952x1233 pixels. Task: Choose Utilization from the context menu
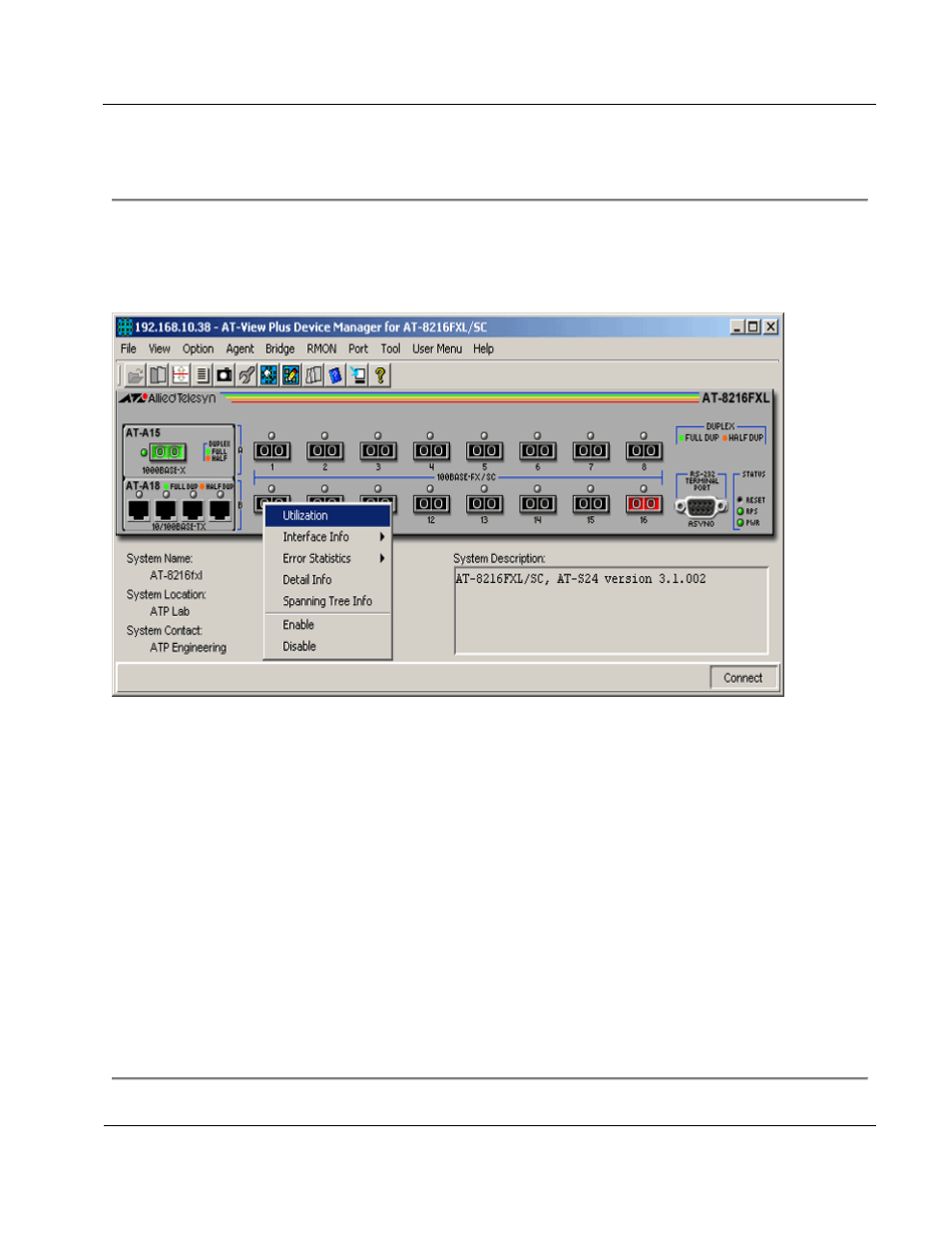(327, 515)
